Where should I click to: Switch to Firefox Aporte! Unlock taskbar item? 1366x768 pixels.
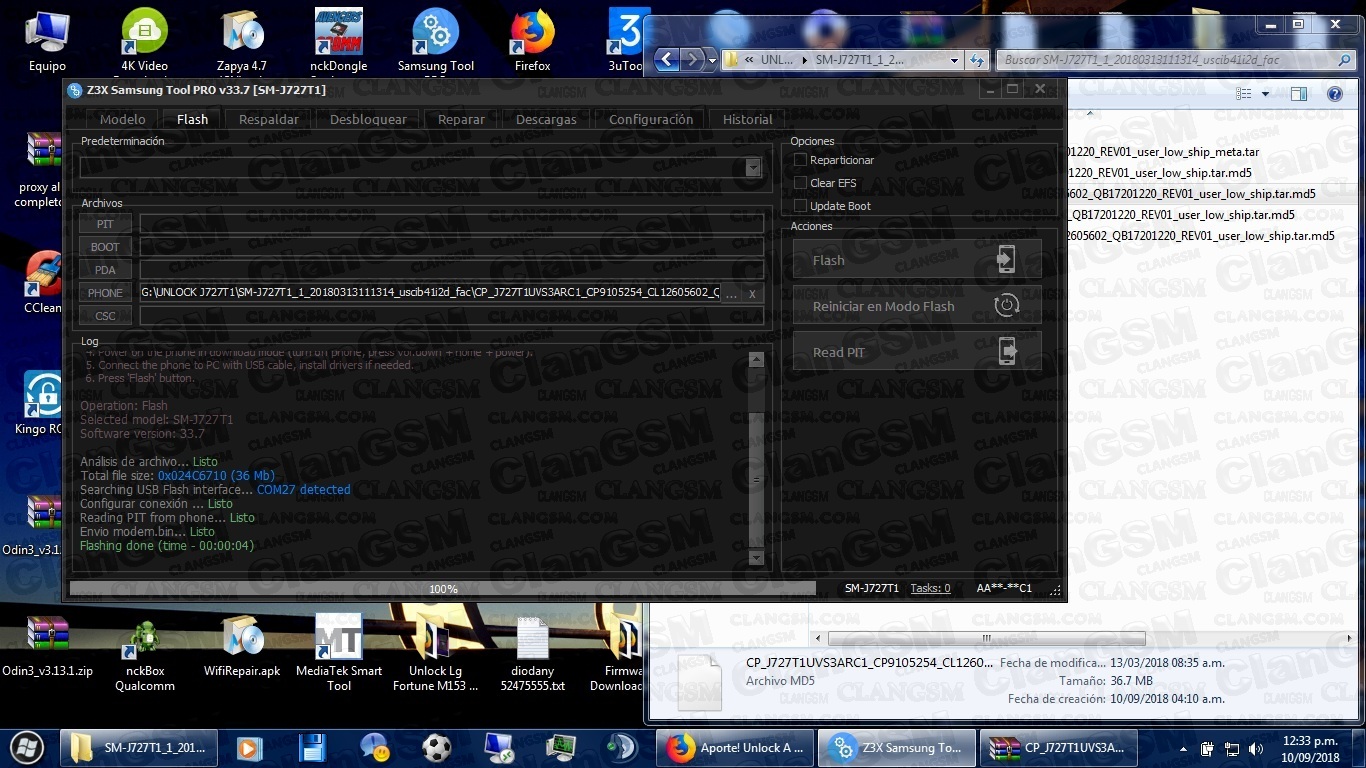point(735,748)
